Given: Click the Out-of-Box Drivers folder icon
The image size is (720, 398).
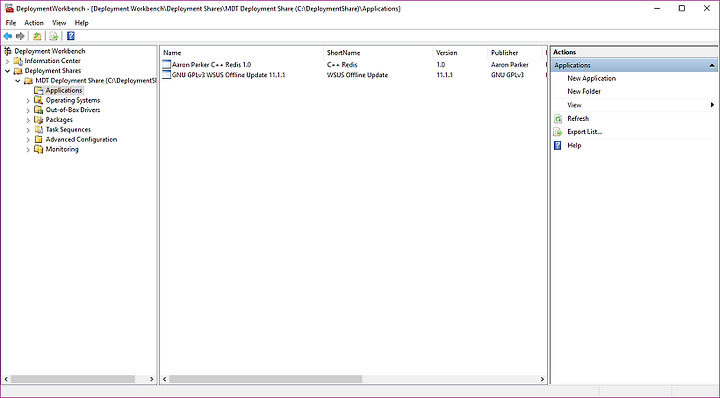Looking at the screenshot, I should [39, 110].
